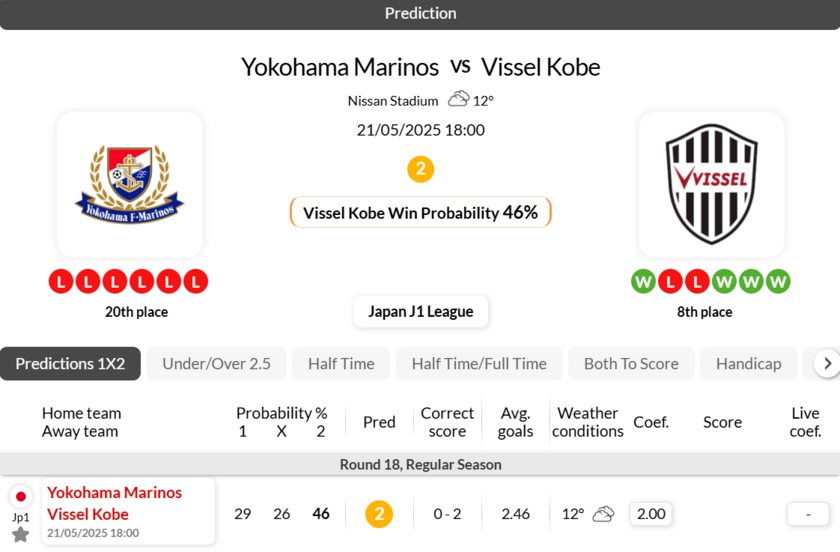Click the orange prediction 2 badge in header
This screenshot has width=840, height=552.
(x=420, y=170)
